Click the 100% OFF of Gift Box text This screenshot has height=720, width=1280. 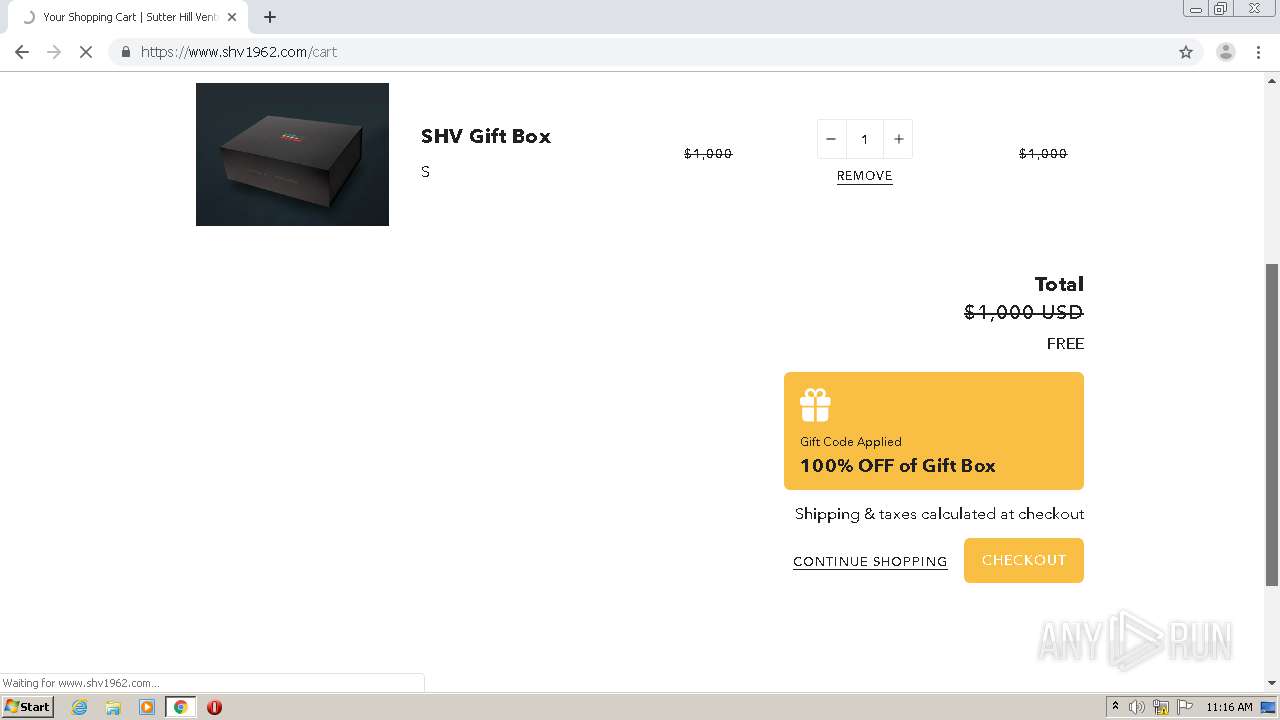click(898, 465)
